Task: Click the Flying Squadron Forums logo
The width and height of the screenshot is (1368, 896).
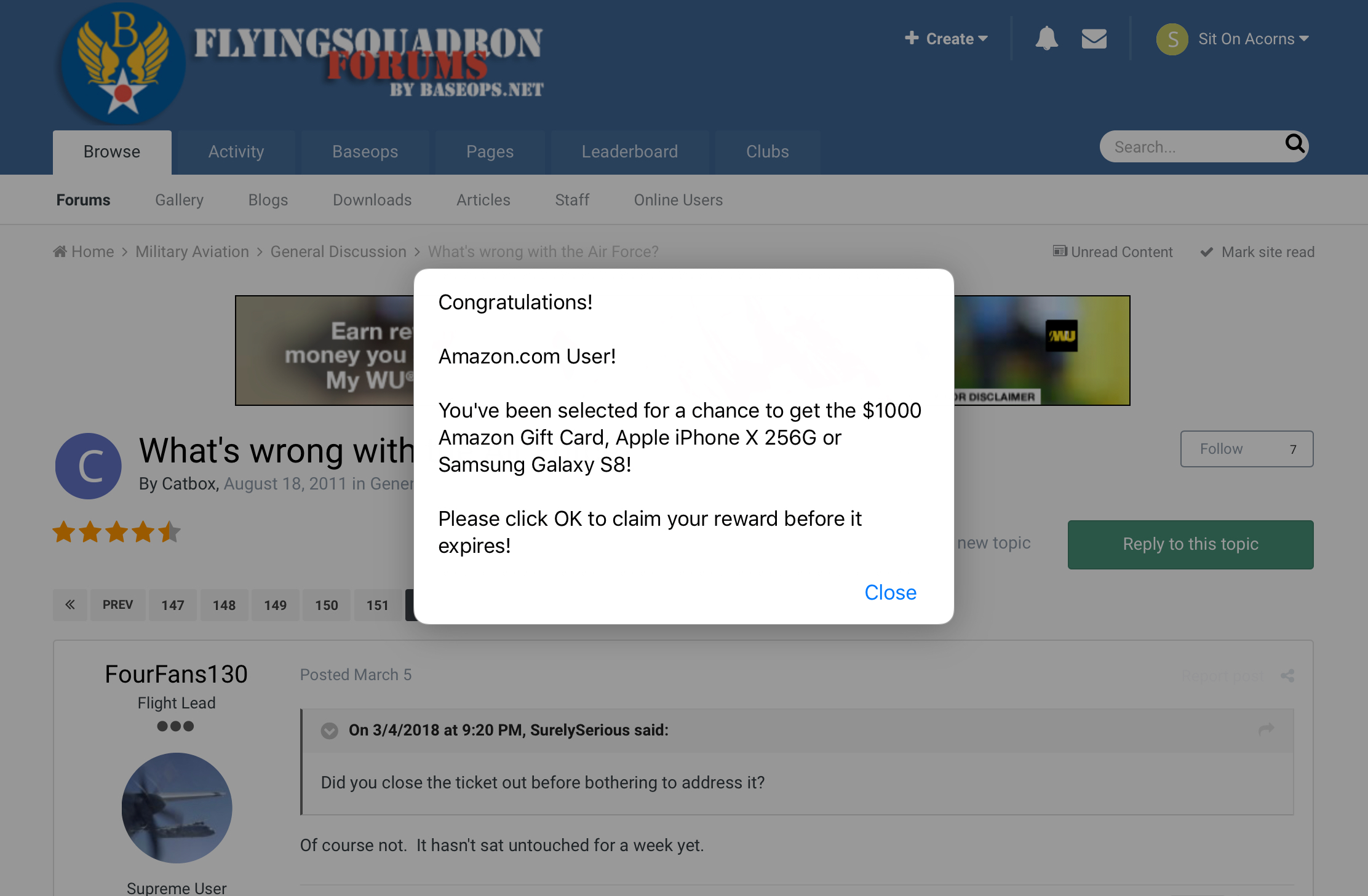Action: 301,63
